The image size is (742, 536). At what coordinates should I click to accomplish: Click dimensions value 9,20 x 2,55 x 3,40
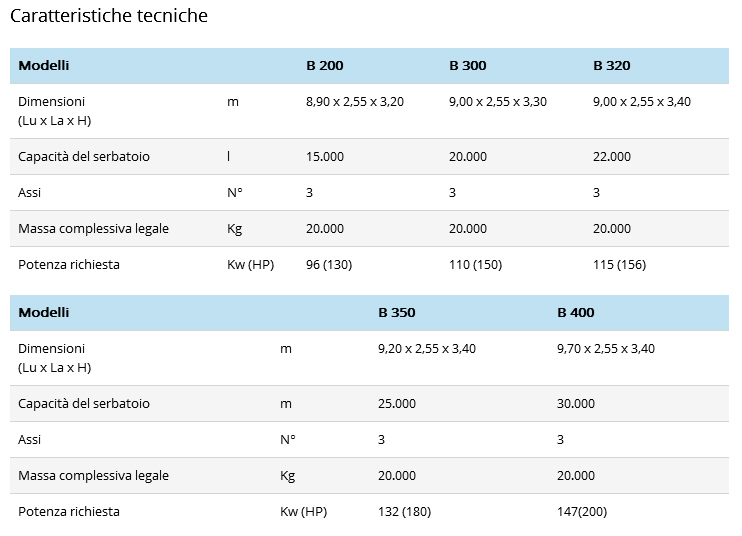click(x=427, y=349)
